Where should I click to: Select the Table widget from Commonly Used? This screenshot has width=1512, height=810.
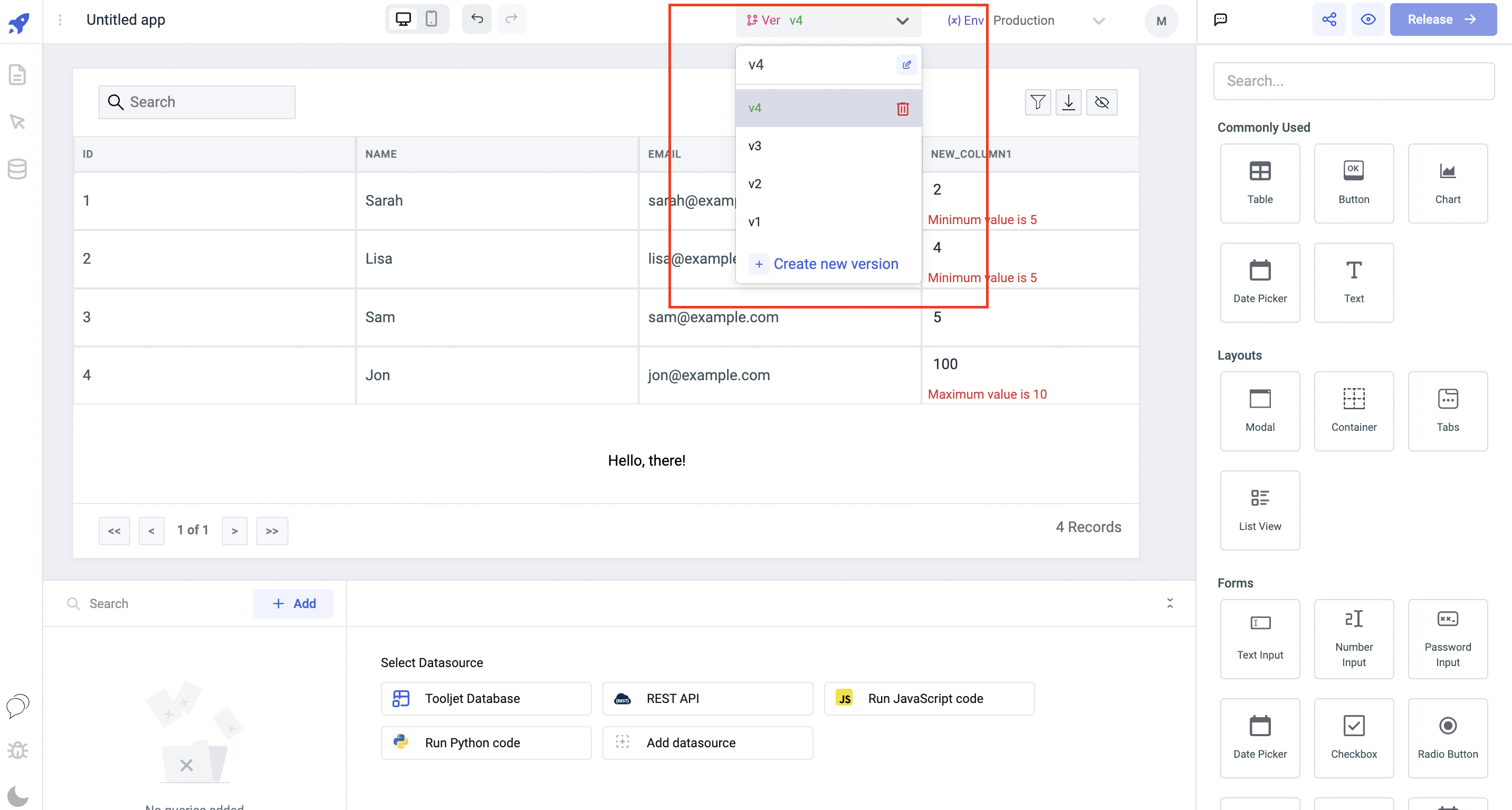[x=1260, y=183]
